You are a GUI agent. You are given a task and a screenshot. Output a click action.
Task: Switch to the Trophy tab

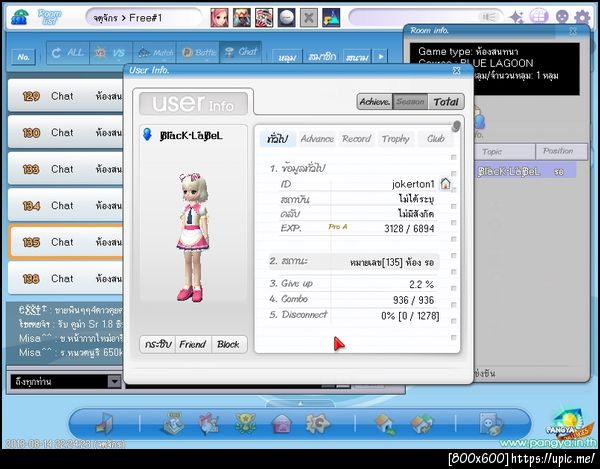(396, 139)
